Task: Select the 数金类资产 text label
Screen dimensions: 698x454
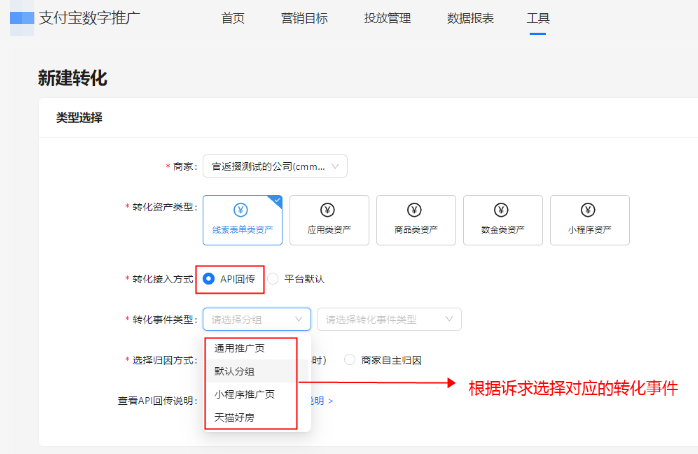Action: [503, 230]
